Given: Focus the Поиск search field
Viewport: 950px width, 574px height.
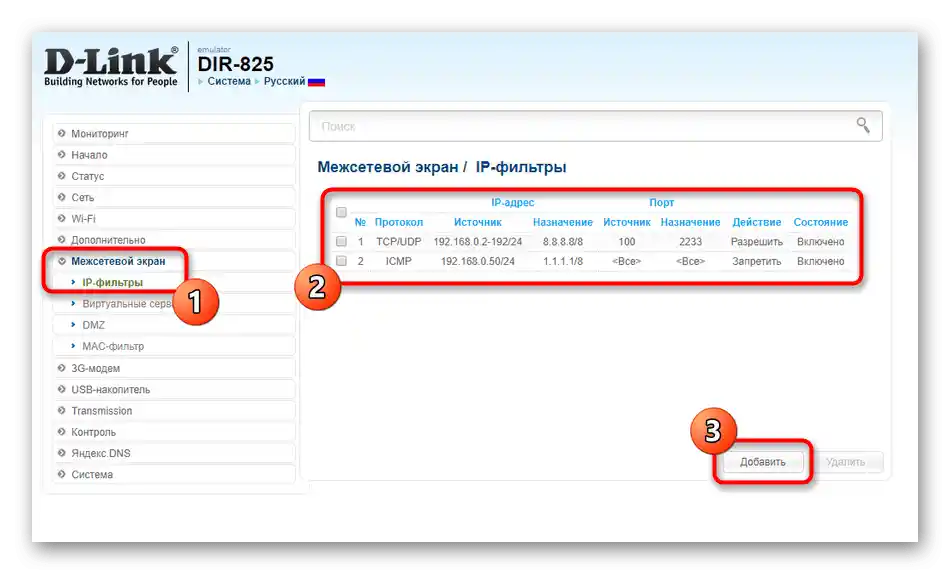Looking at the screenshot, I should pyautogui.click(x=595, y=126).
